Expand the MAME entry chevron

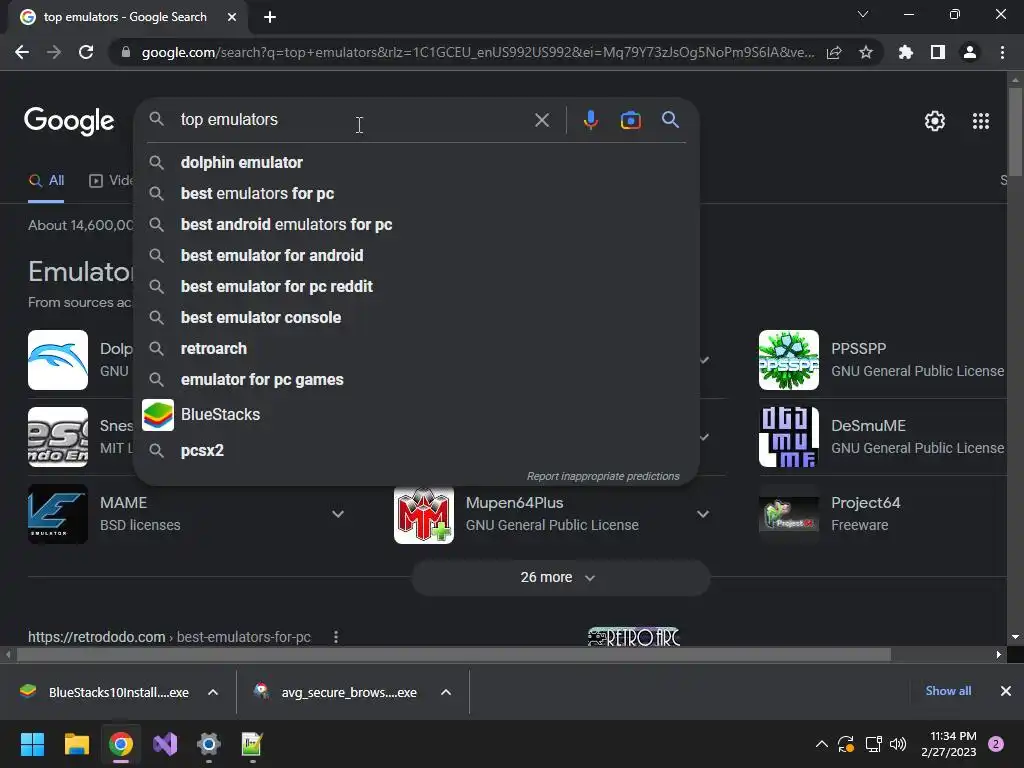pos(338,514)
